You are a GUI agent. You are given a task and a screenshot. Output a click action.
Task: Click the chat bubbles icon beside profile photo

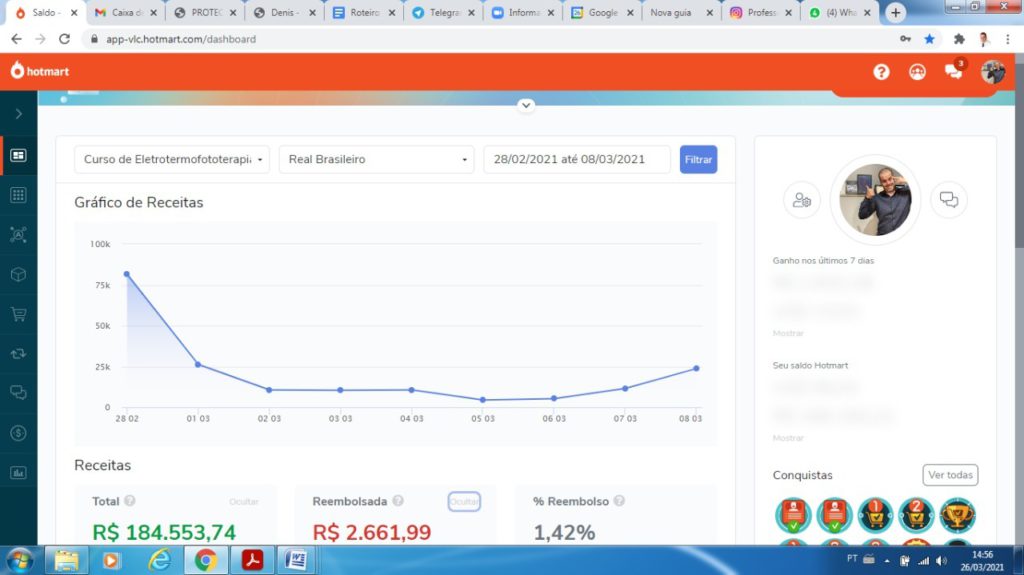[948, 199]
